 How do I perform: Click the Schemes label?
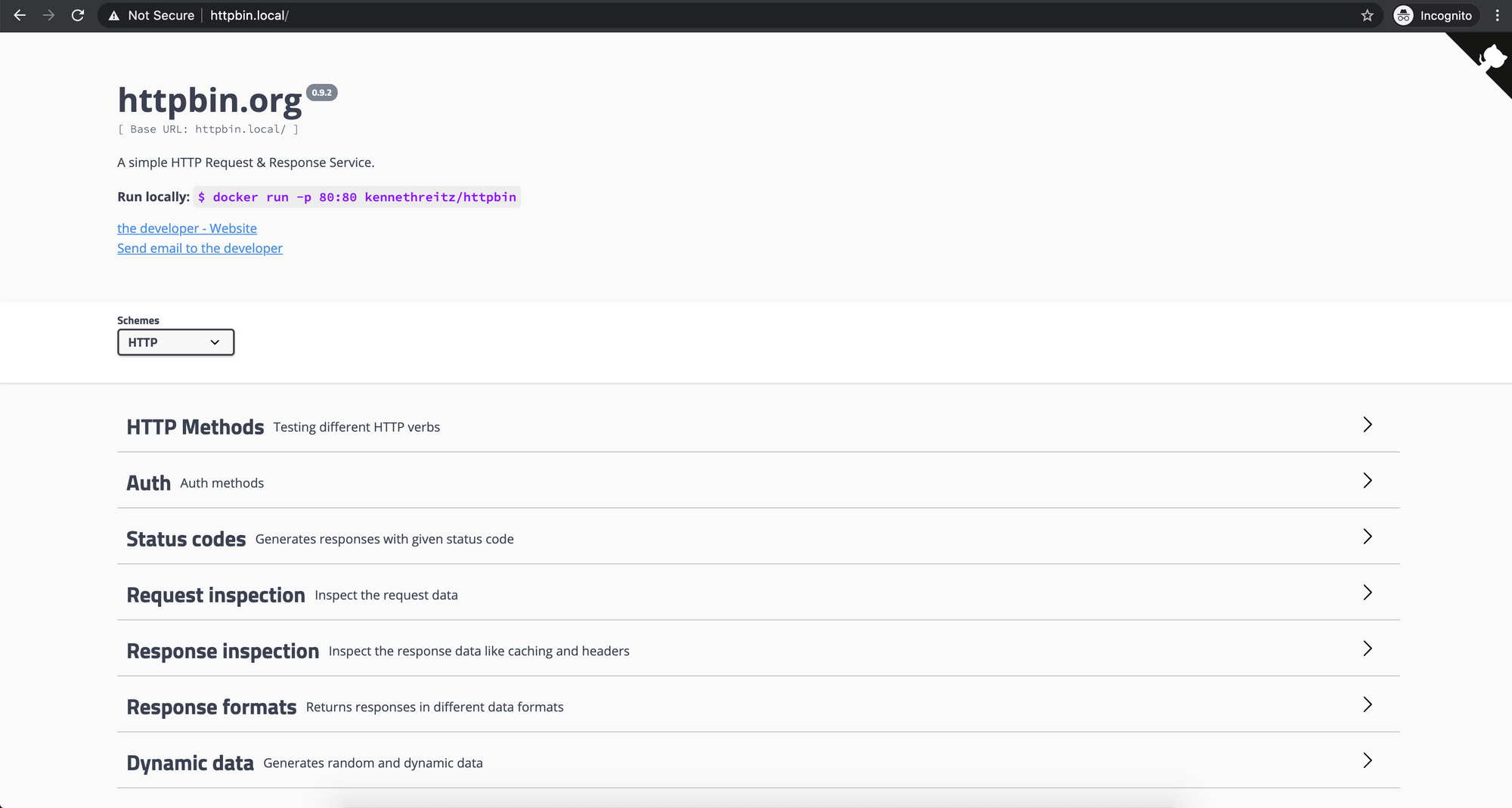point(138,320)
